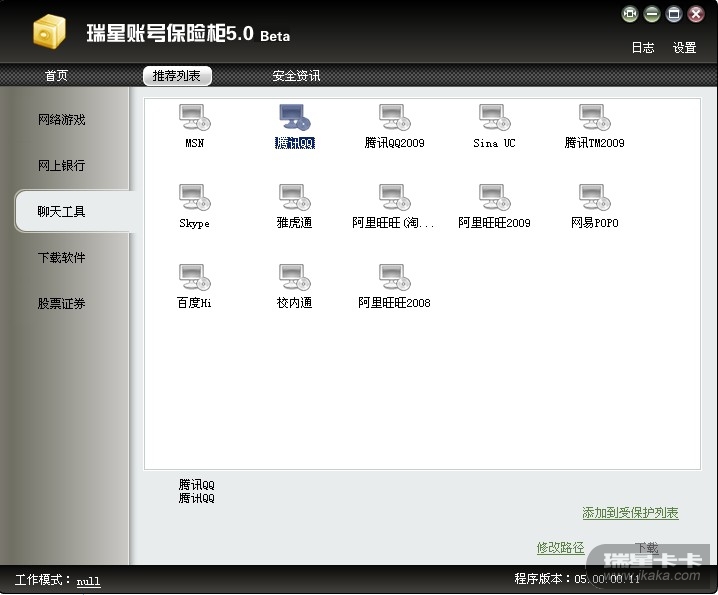718x595 pixels.
Task: Minimize the 瑞星账号保险柜 window
Action: click(x=652, y=14)
